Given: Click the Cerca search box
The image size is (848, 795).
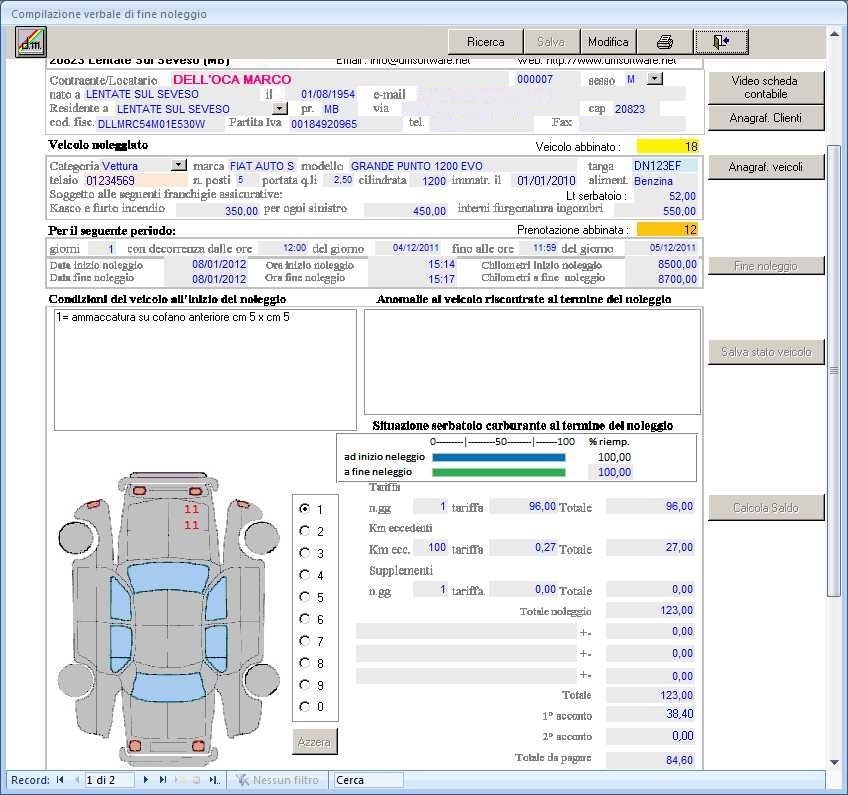Looking at the screenshot, I should click(x=368, y=780).
